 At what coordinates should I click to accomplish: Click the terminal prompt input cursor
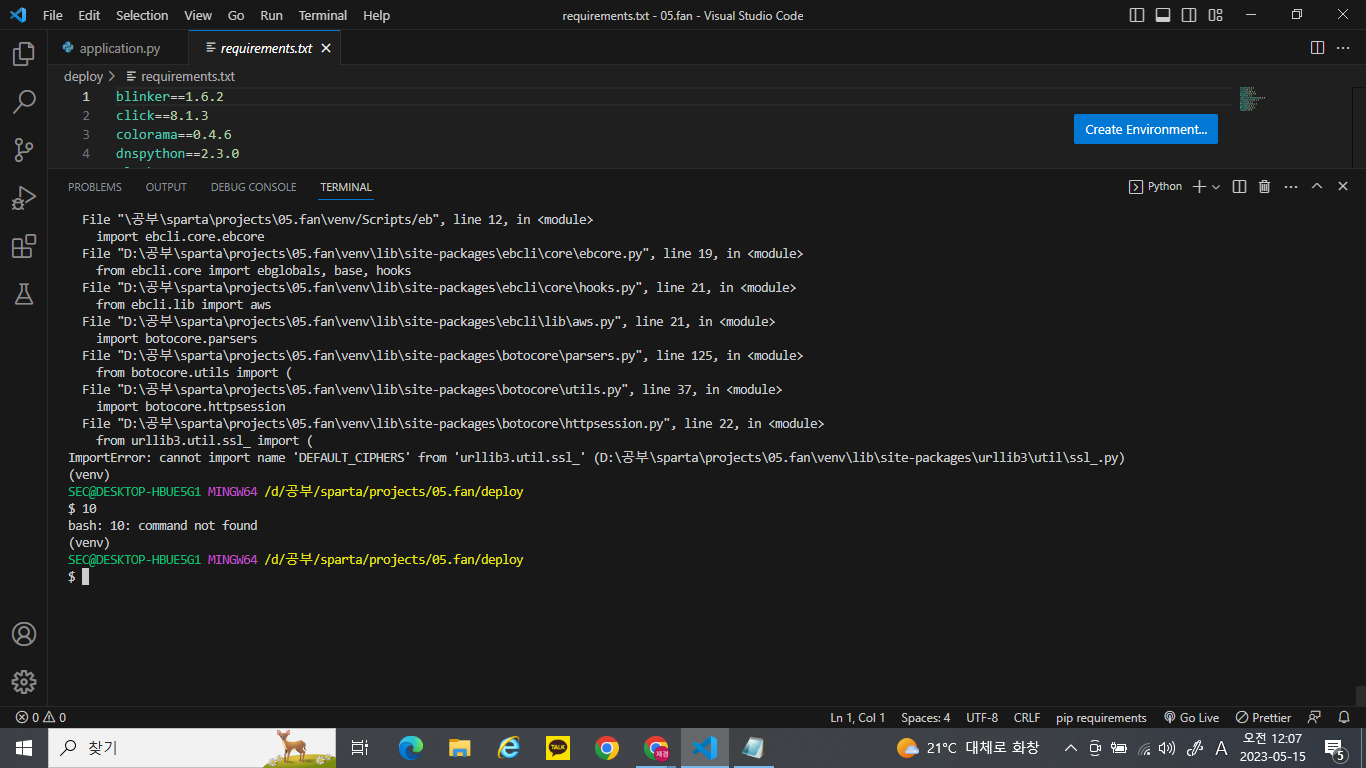coord(85,577)
